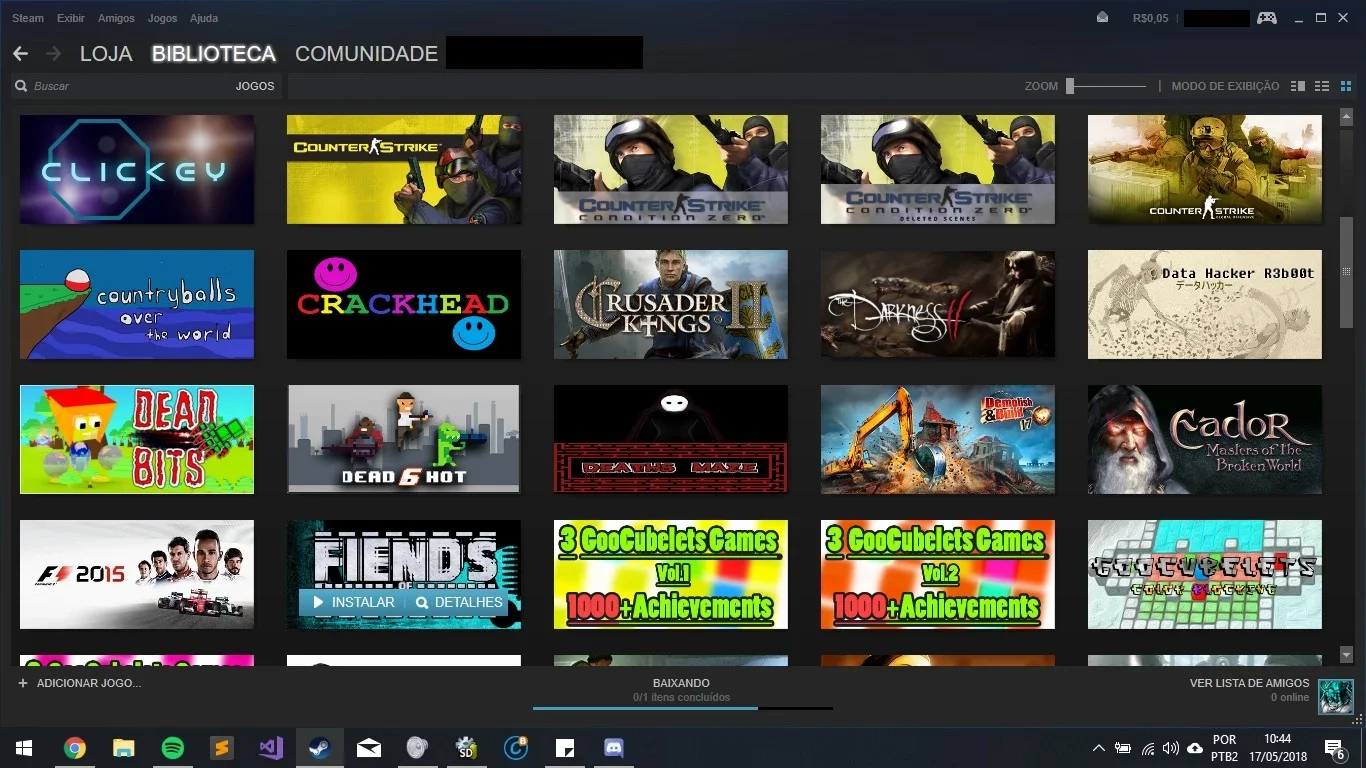Screen dimensions: 1366x768
Task: Switch to detailed list view mode
Action: (1298, 86)
